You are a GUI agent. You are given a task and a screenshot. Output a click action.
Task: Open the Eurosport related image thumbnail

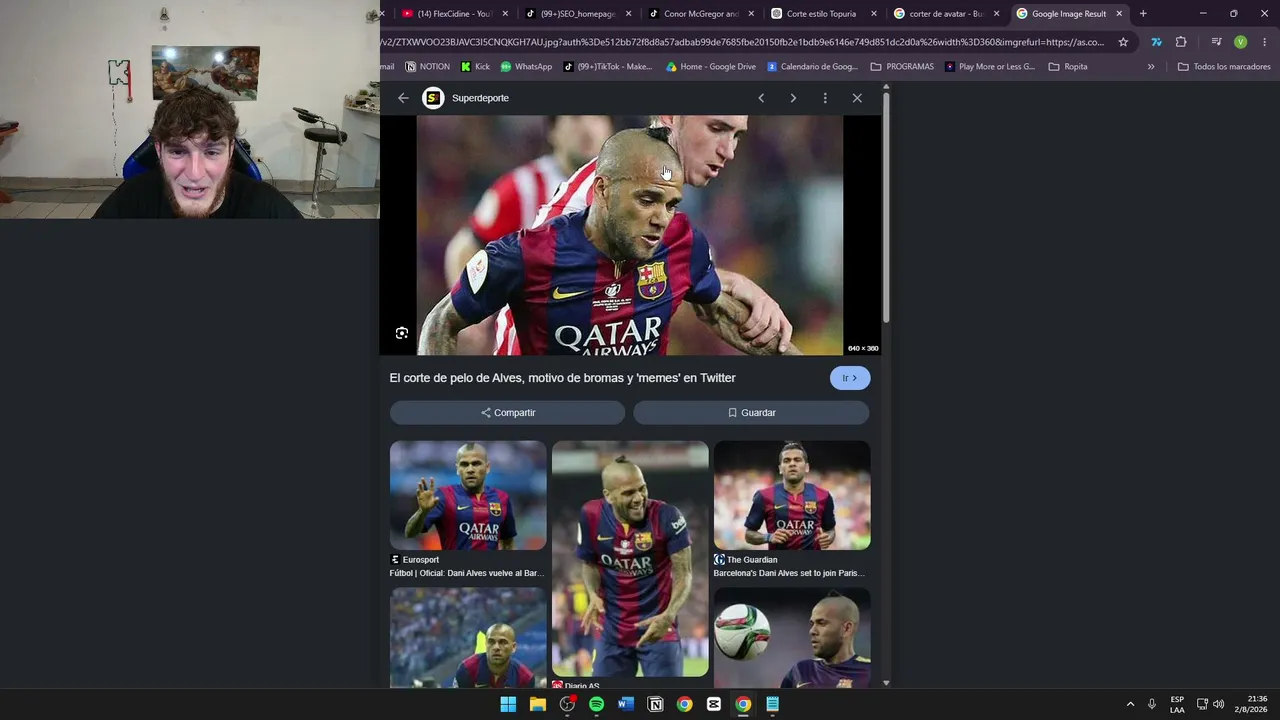tap(468, 495)
